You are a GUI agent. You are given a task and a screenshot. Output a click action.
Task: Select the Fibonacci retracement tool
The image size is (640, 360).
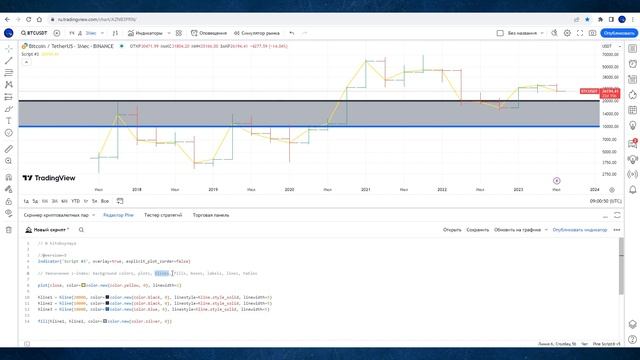click(9, 73)
